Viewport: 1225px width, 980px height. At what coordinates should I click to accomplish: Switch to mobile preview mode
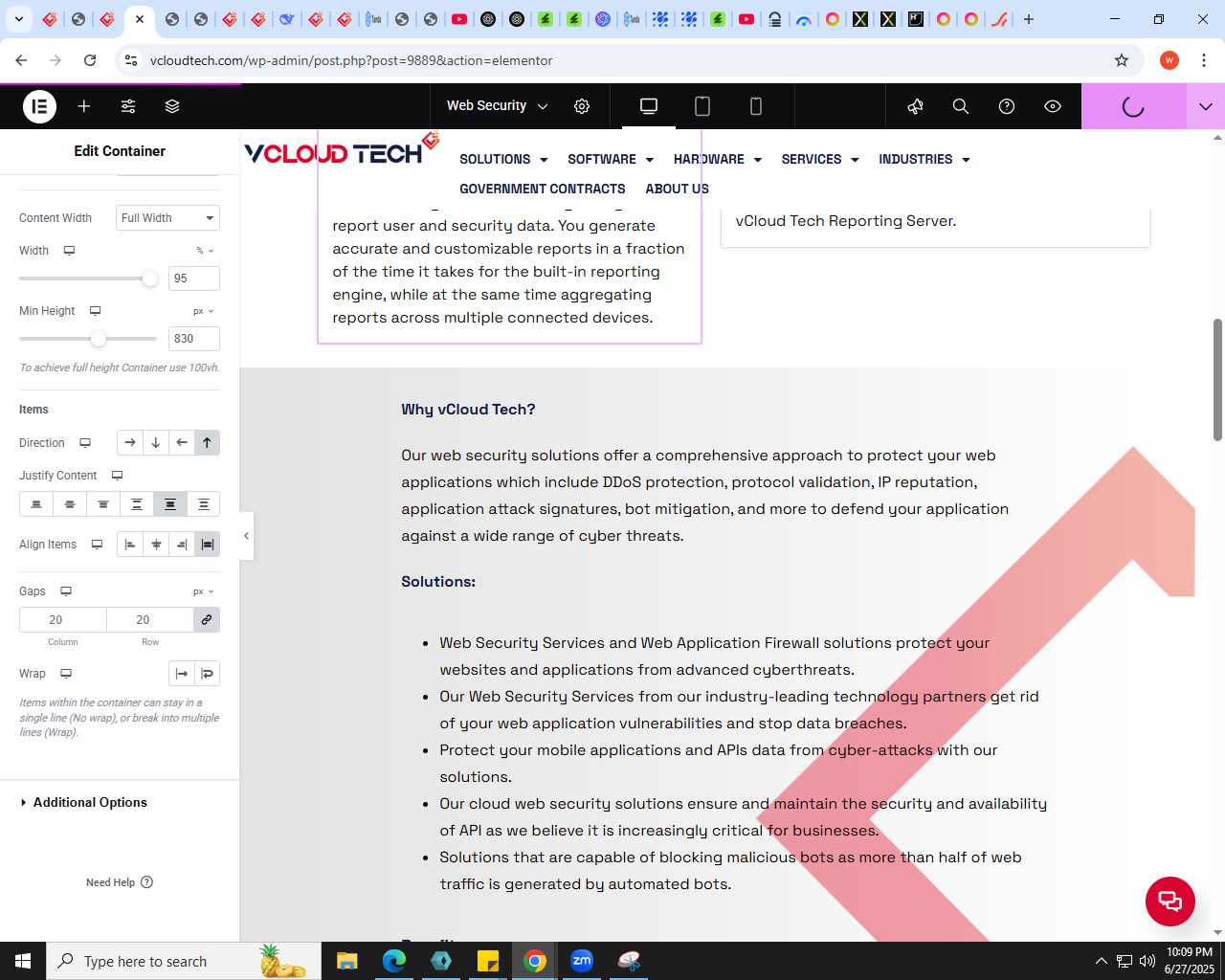pyautogui.click(x=756, y=106)
